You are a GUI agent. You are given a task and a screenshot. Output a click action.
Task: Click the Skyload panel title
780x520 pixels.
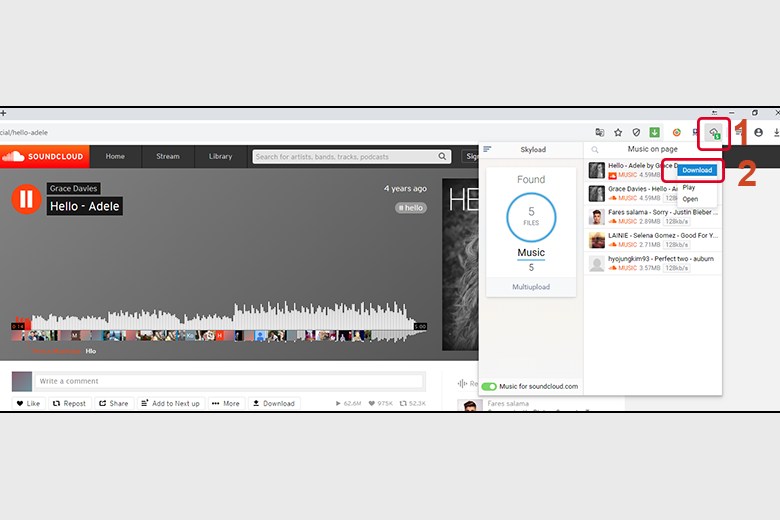533,149
